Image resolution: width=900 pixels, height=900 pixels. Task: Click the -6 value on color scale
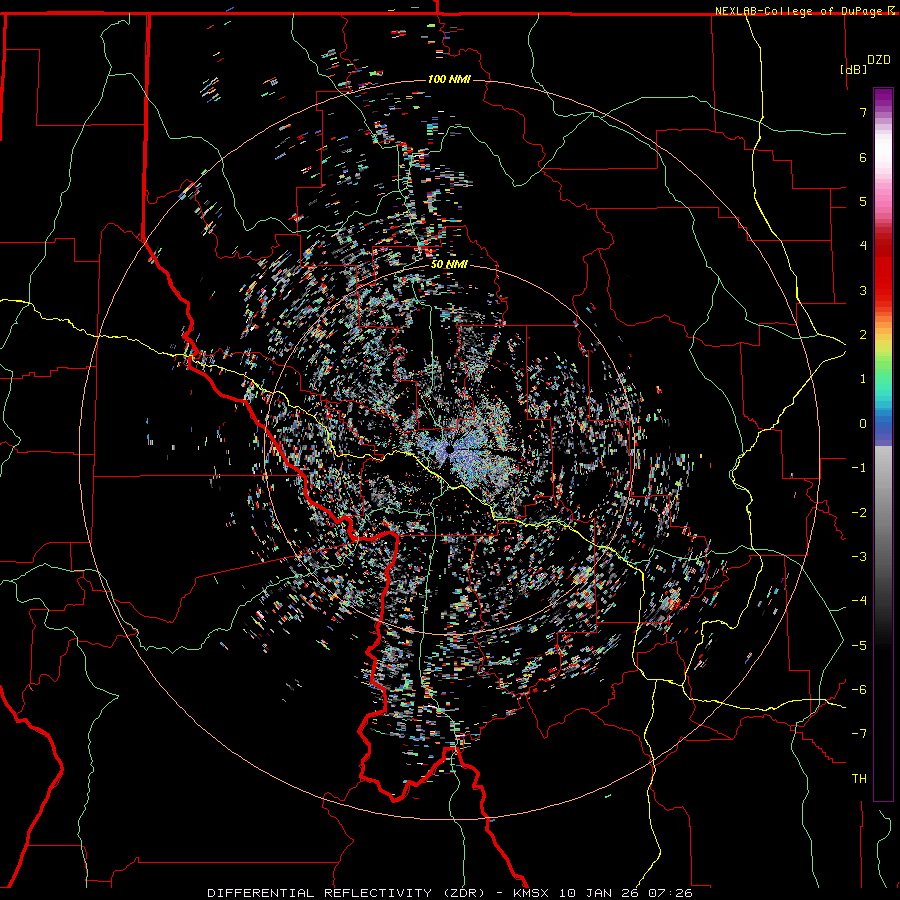click(859, 690)
